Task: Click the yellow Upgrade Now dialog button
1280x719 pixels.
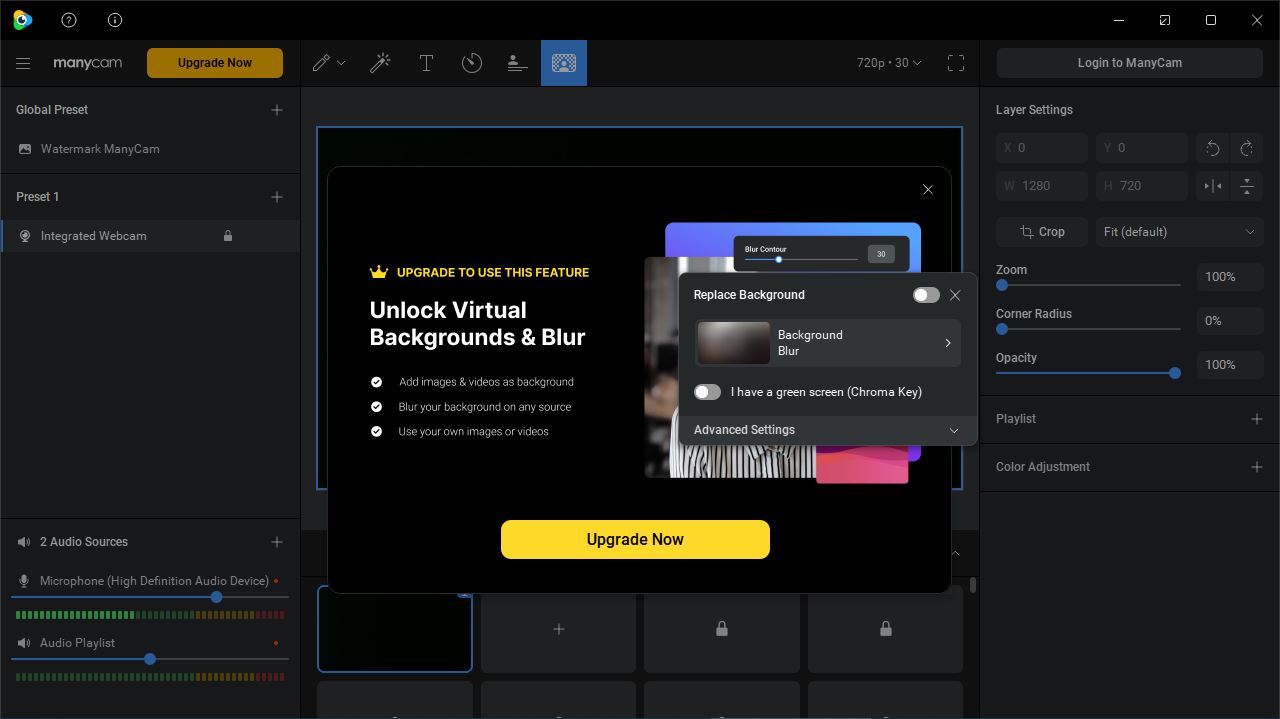Action: pos(635,539)
